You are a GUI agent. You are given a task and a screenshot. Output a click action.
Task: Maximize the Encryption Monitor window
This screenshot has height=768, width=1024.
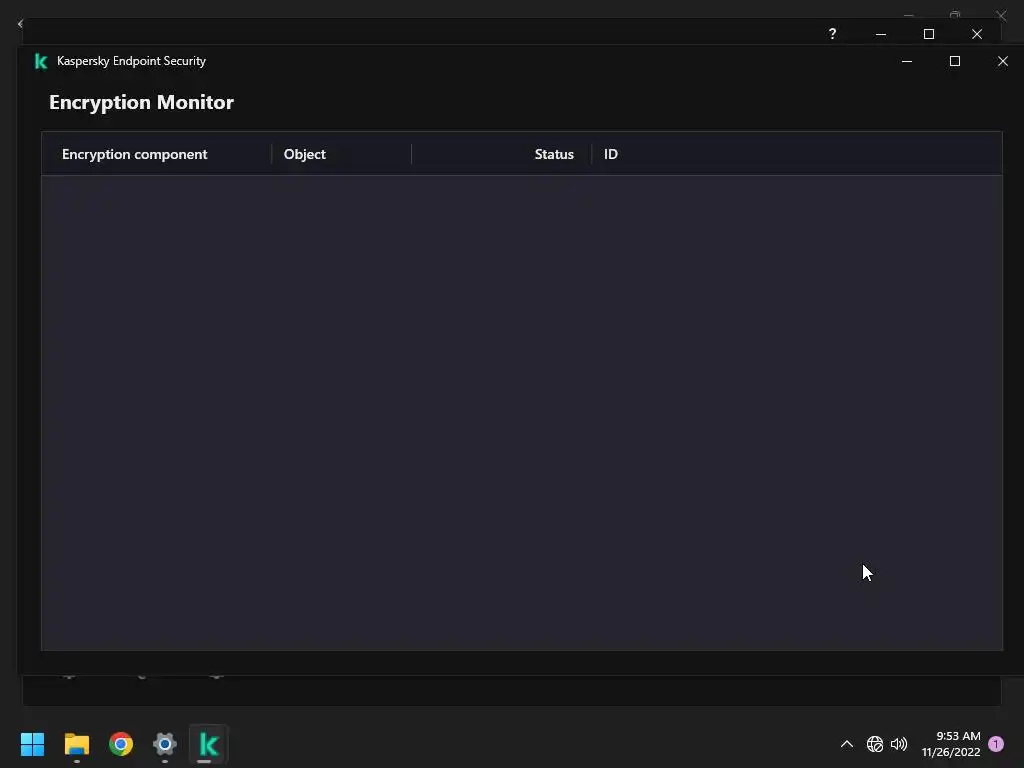click(x=955, y=61)
